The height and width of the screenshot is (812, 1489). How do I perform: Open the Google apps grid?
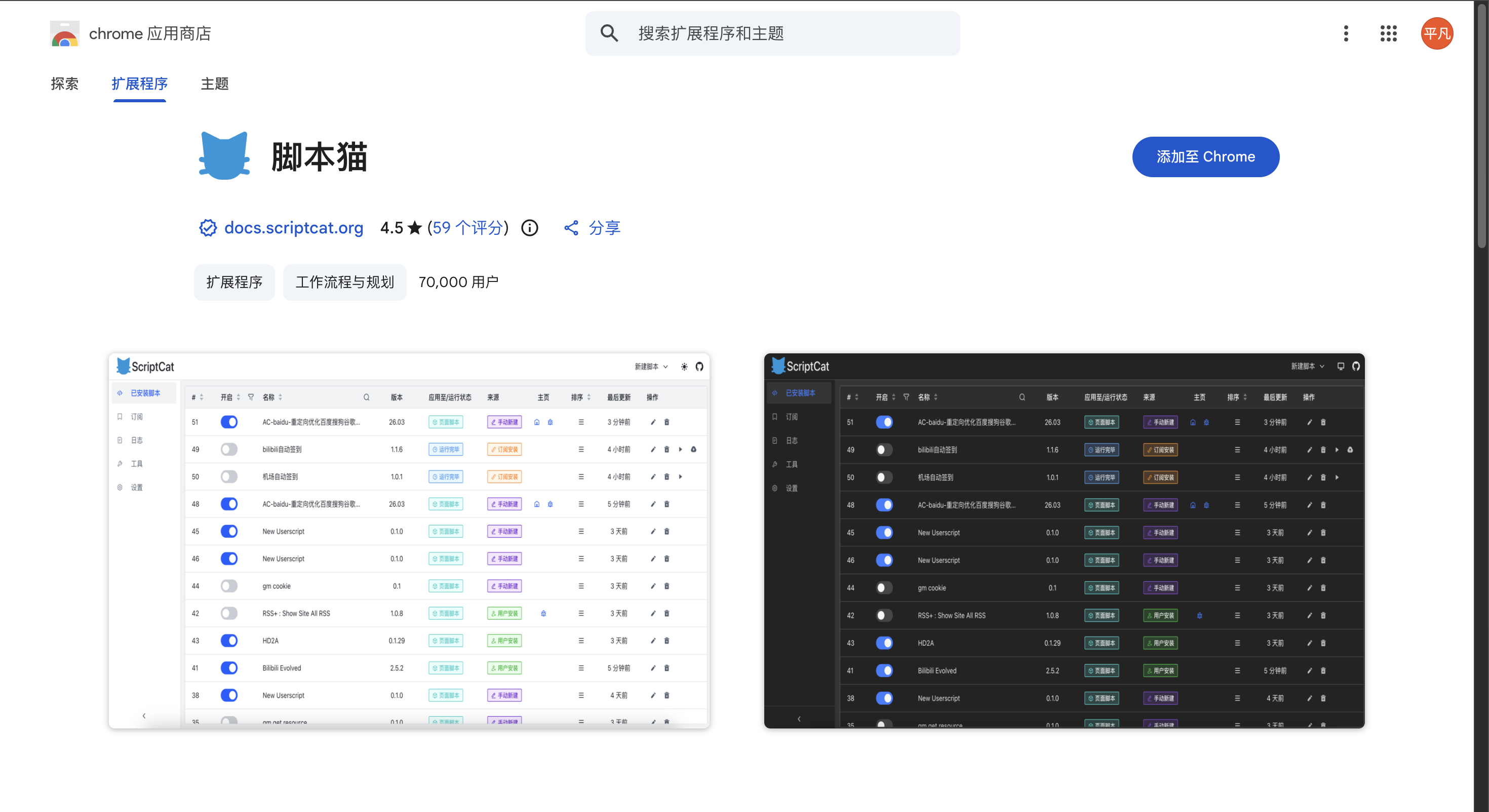tap(1388, 33)
